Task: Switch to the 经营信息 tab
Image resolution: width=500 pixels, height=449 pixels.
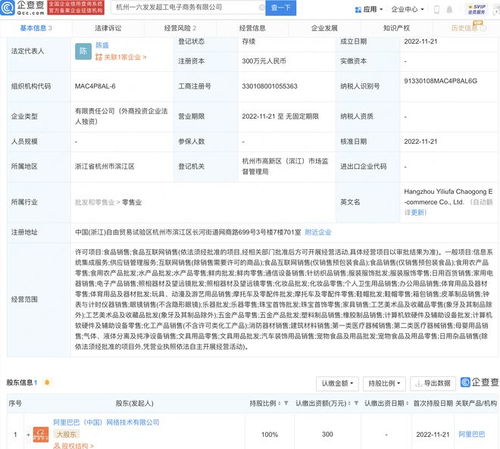Action: coord(252,28)
